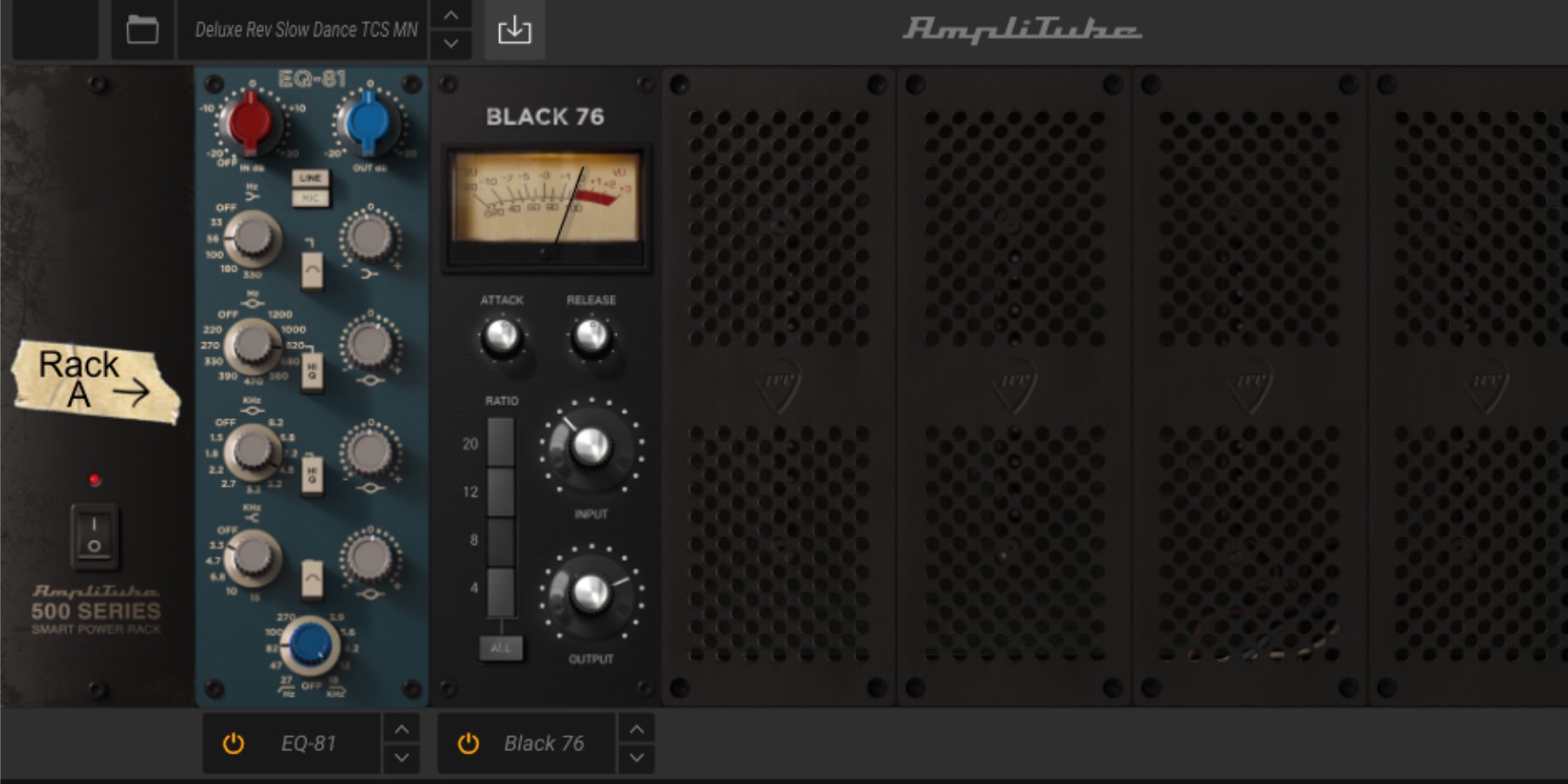This screenshot has height=784, width=1568.
Task: Move EQ-81 module up with chevron
Action: [402, 728]
